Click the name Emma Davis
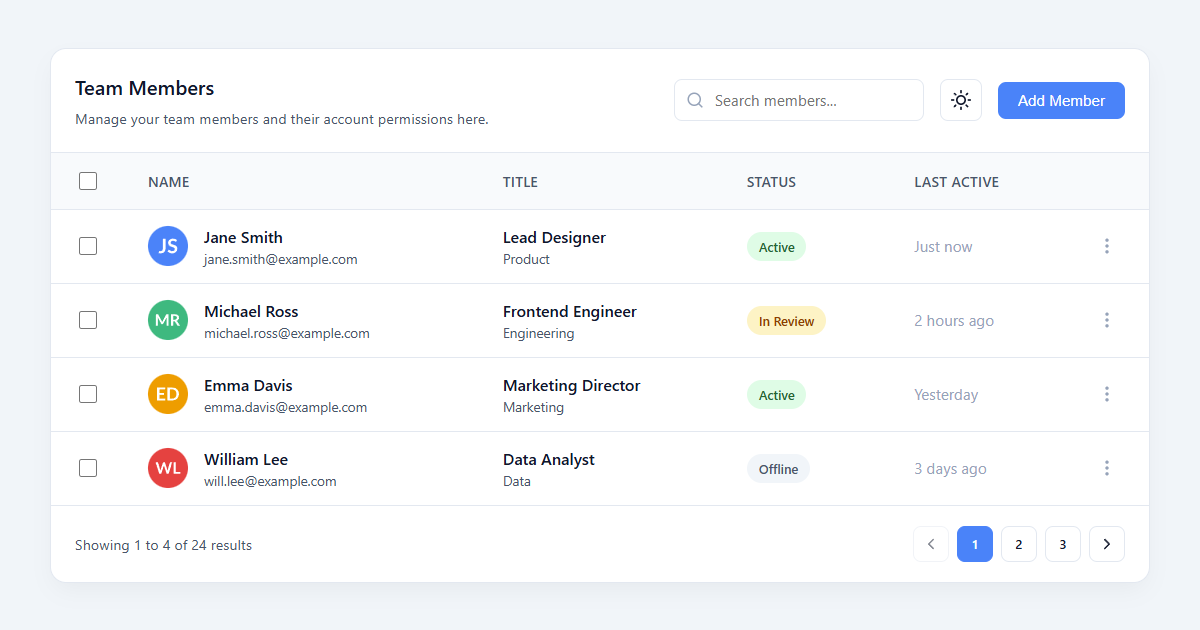Viewport: 1200px width, 630px height. [x=248, y=385]
